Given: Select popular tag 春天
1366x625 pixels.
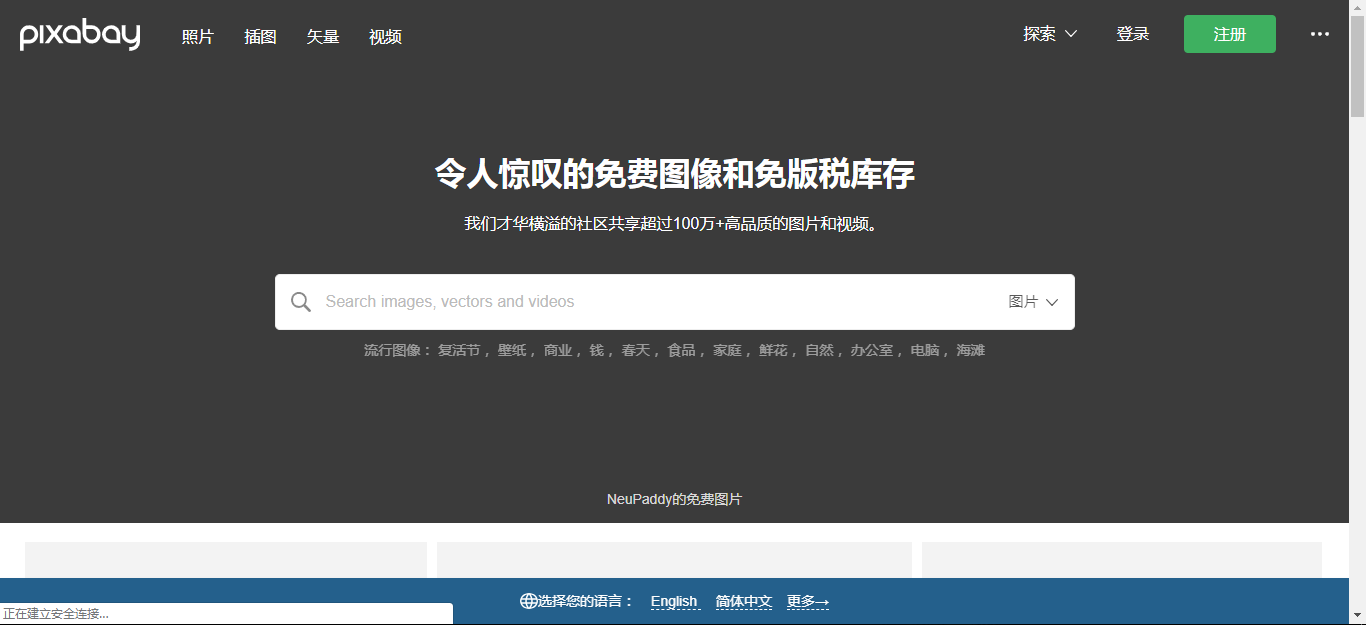Looking at the screenshot, I should (635, 350).
